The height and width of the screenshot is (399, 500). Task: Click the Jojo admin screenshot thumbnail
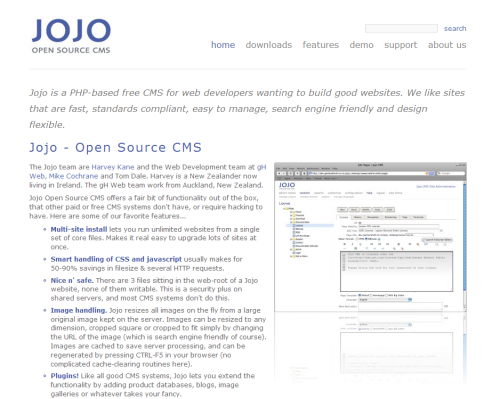click(x=370, y=237)
